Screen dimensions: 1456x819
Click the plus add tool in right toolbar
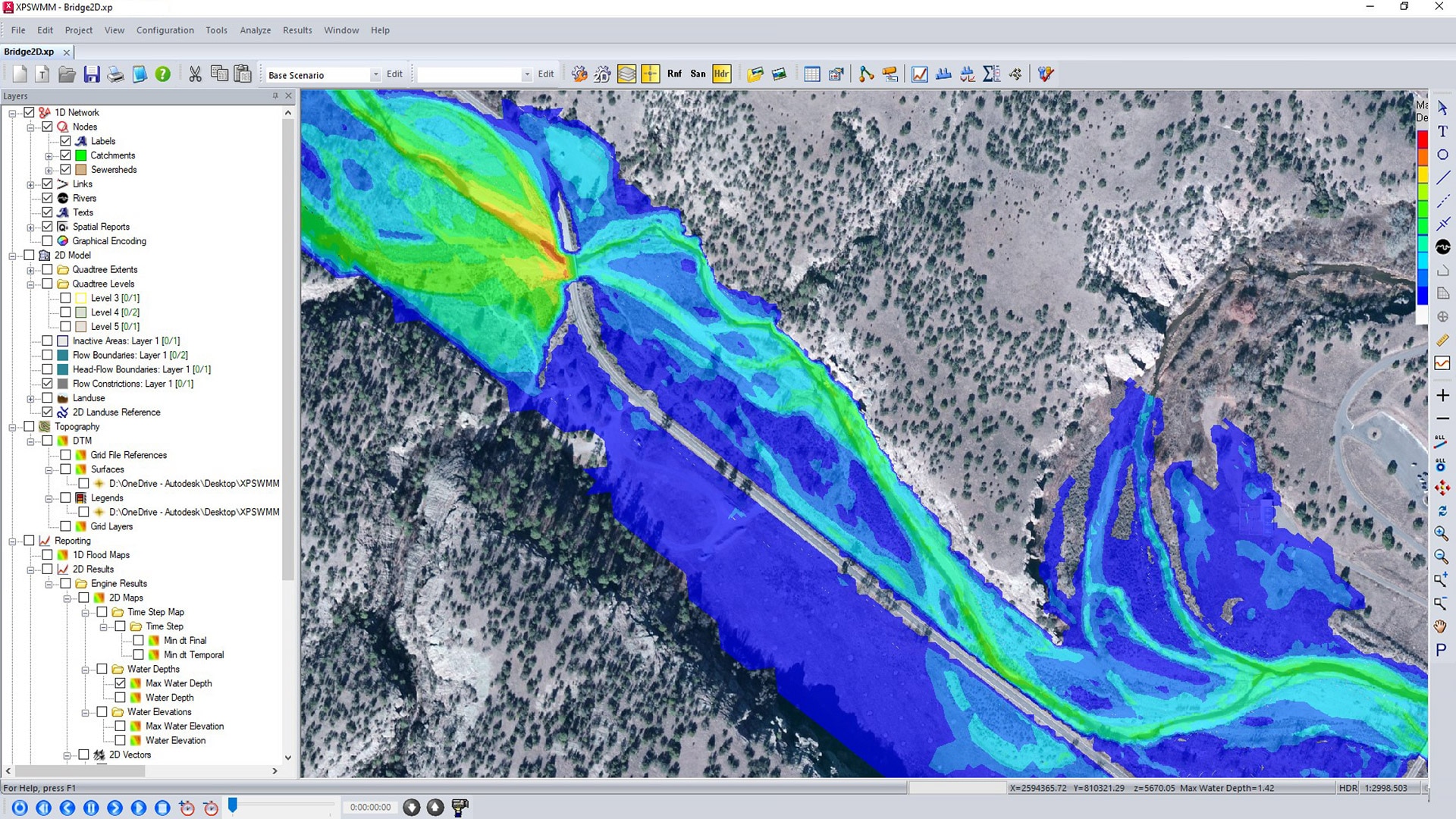(1442, 395)
